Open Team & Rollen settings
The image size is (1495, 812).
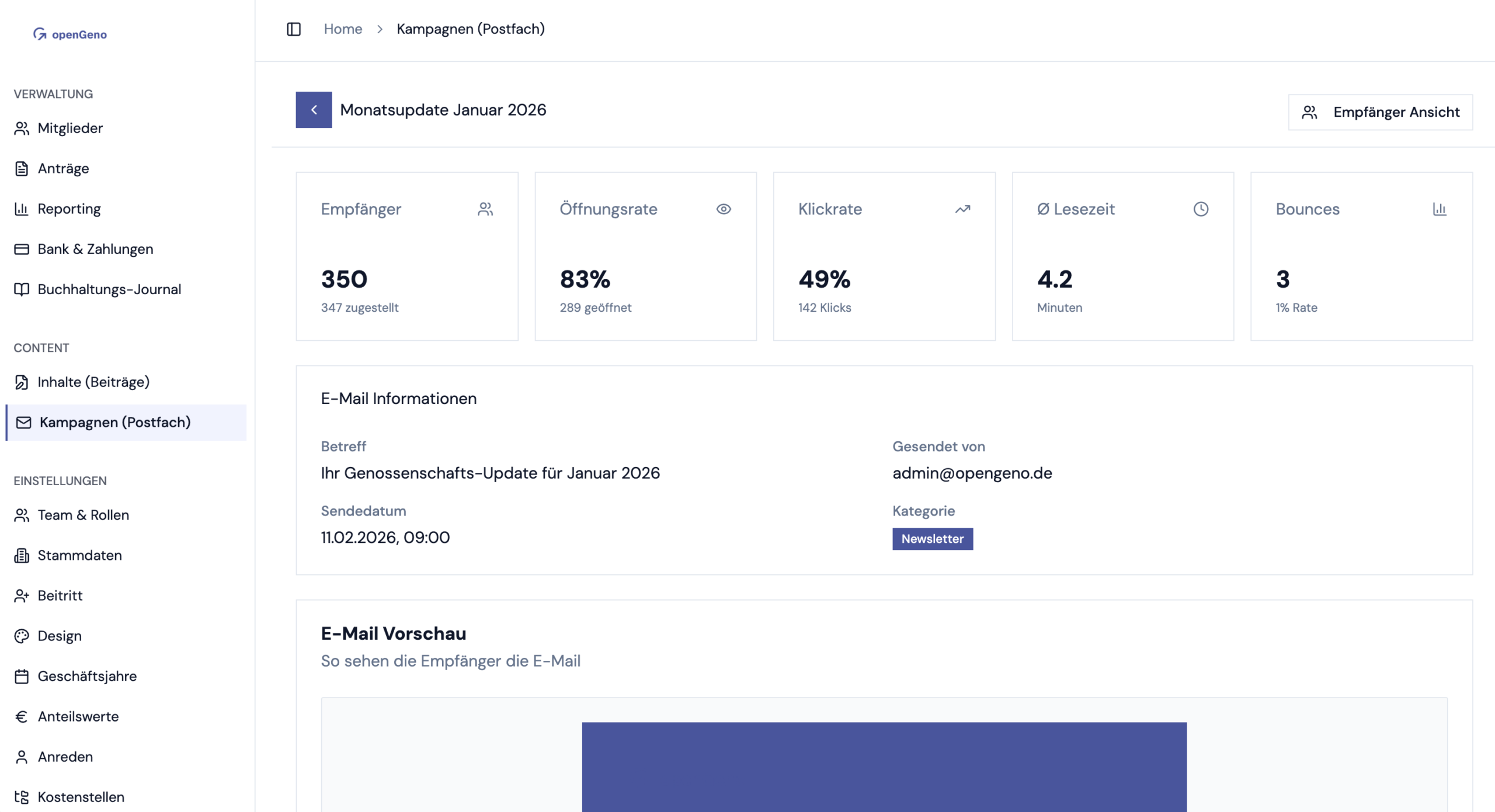coord(83,515)
